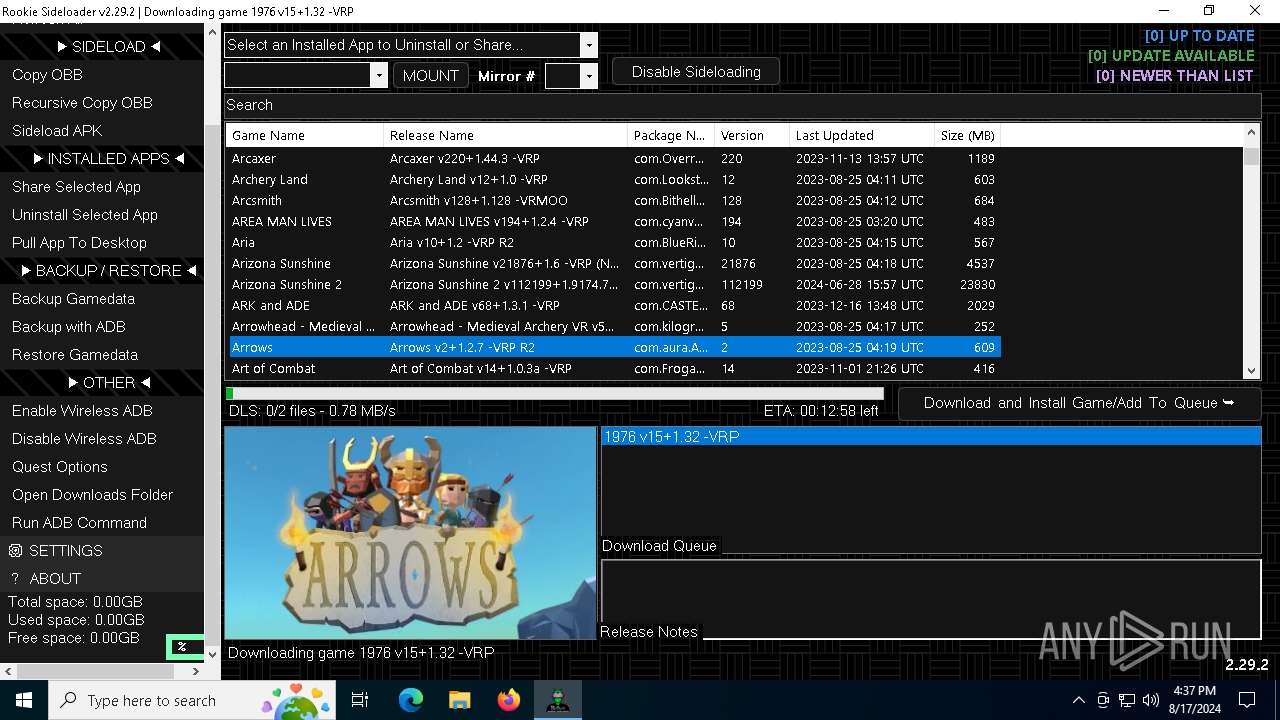Launch Firefox from taskbar

[x=509, y=700]
